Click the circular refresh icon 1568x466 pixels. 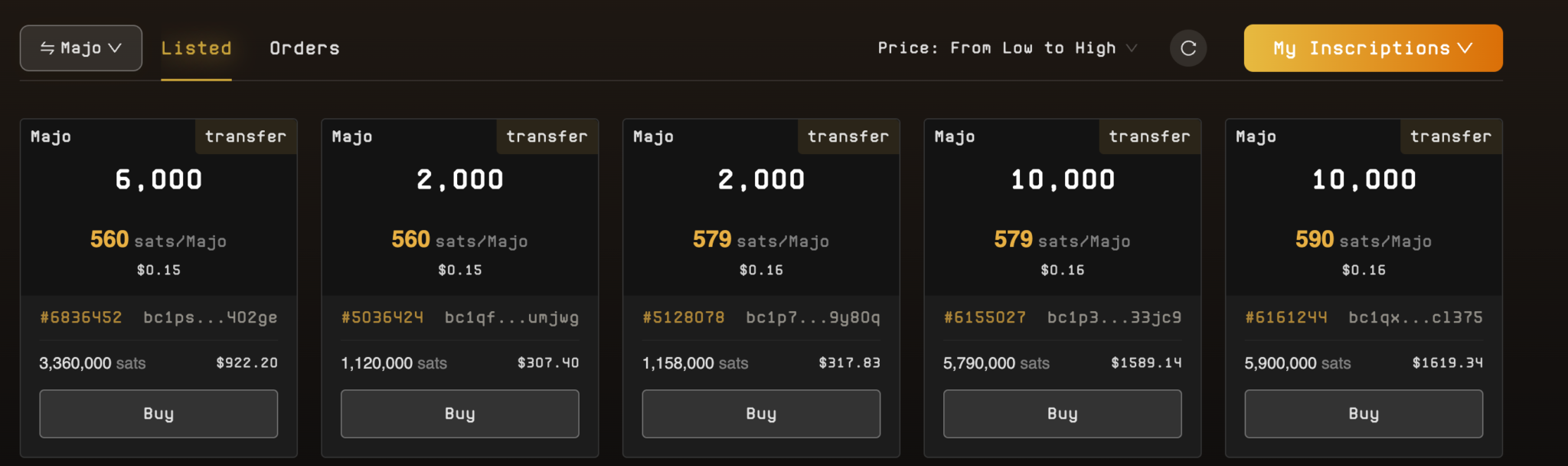click(1188, 48)
